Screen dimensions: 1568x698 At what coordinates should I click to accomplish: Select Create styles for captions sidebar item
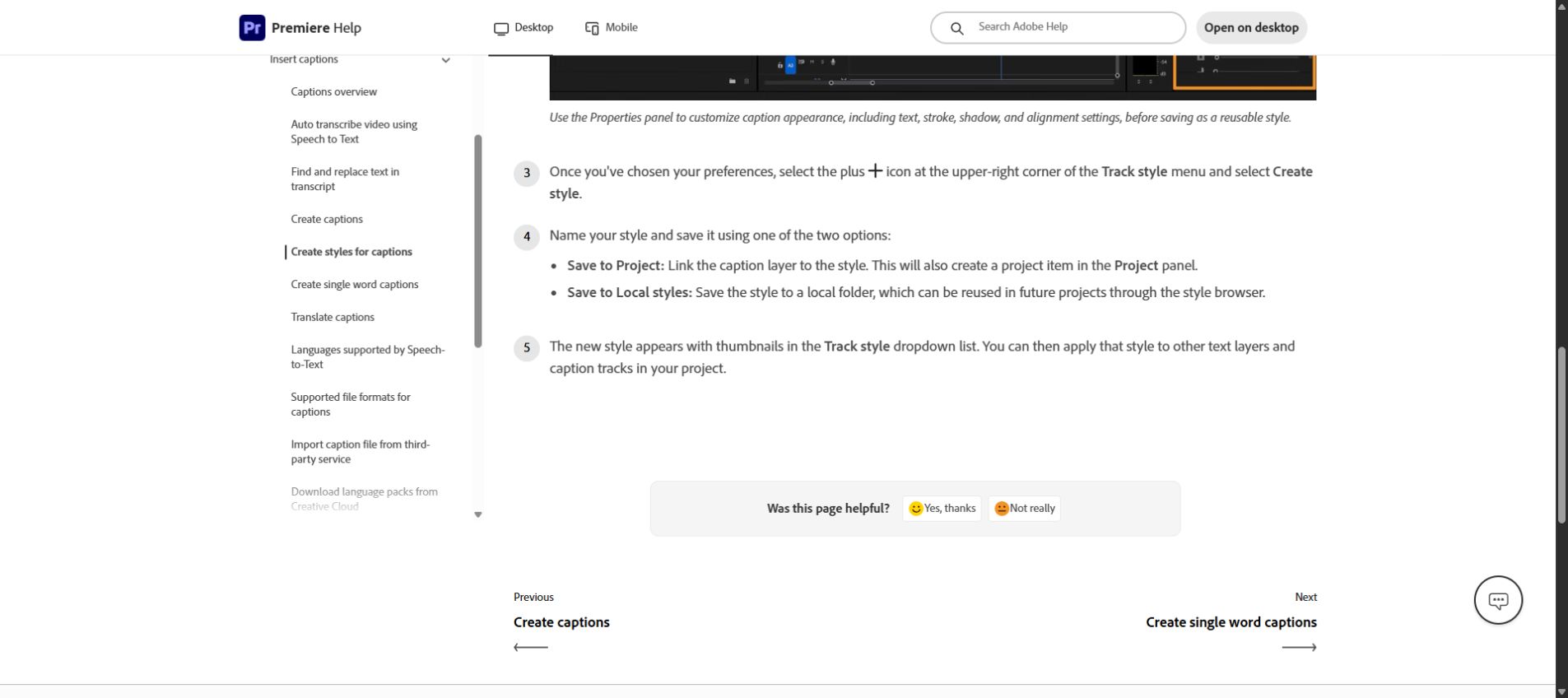click(351, 252)
